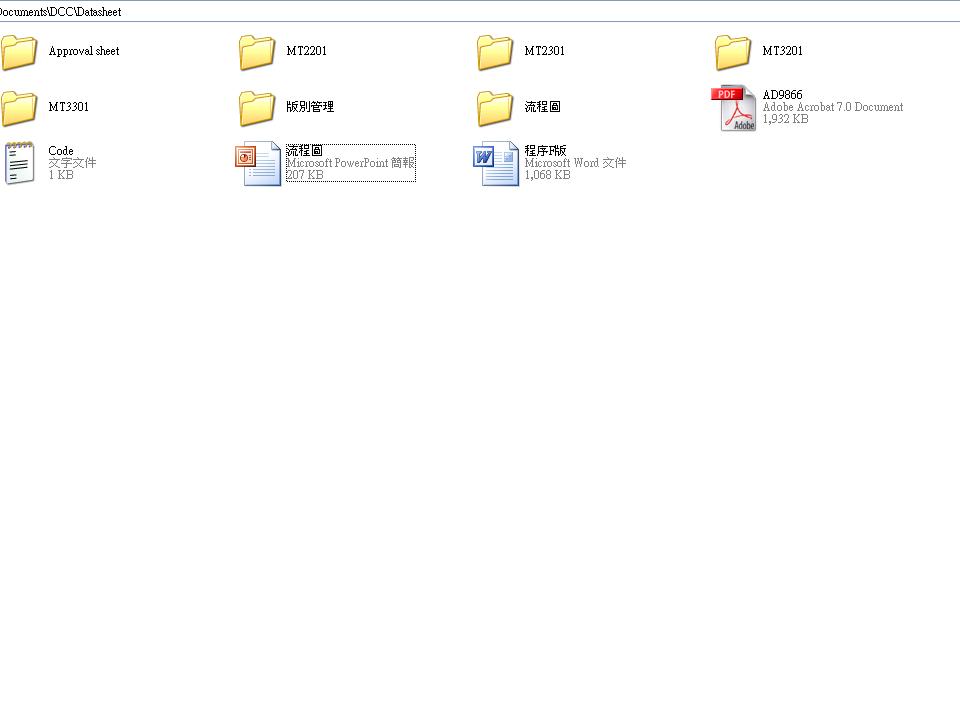The image size is (960, 720).
Task: Click the 'Microsoft Word 文件' file type text
Action: 575,163
